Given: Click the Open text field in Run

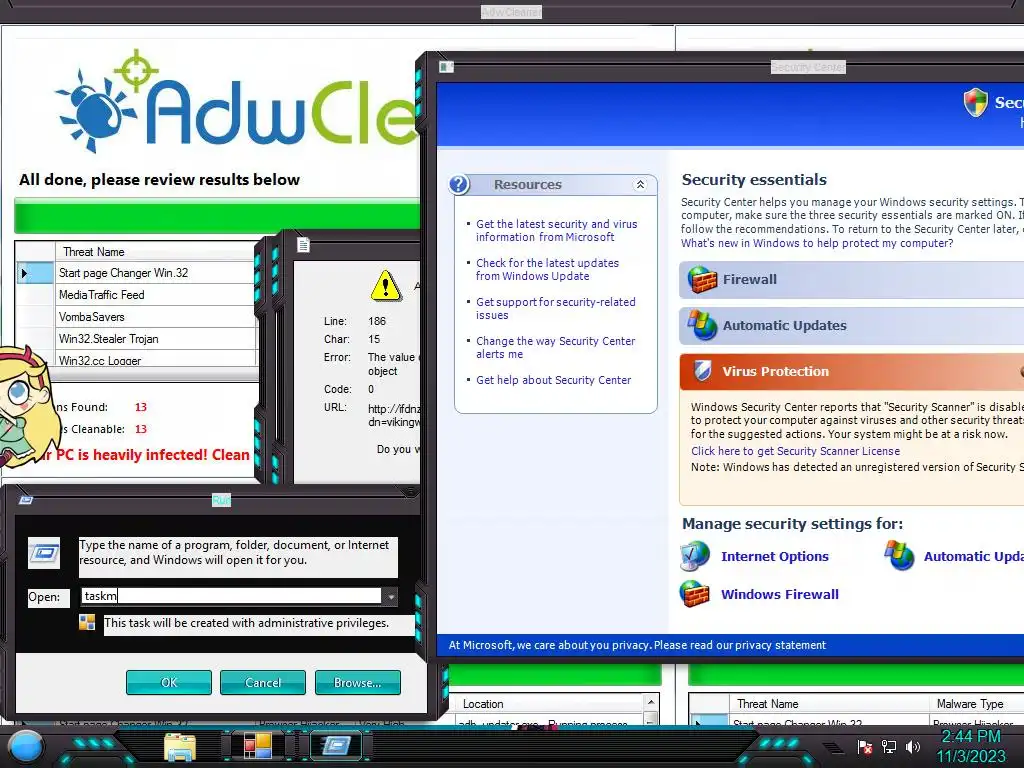Looking at the screenshot, I should (231, 596).
